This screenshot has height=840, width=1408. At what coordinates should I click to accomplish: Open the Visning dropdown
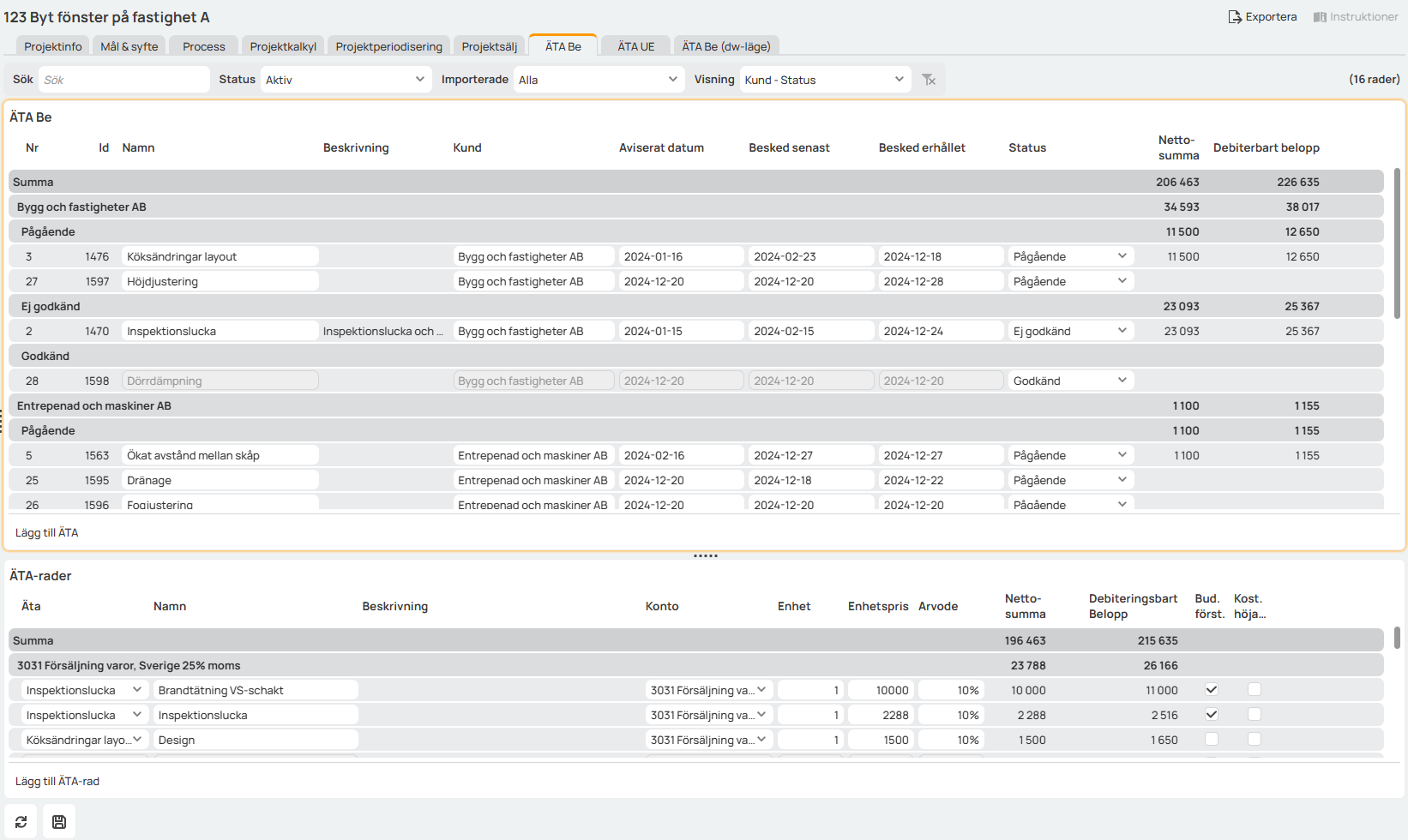point(825,80)
